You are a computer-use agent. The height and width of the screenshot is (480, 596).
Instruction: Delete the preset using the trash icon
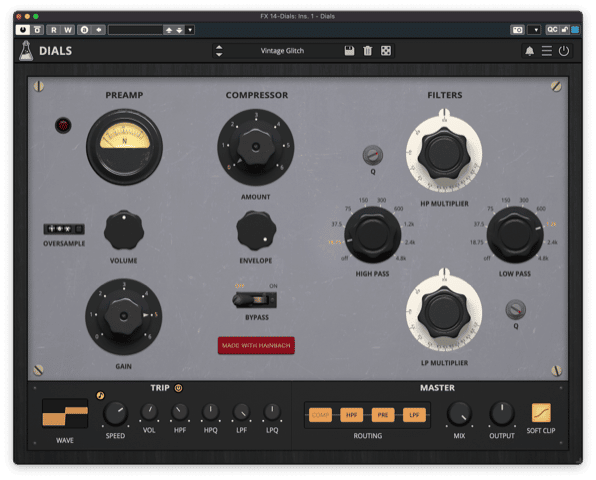click(x=368, y=51)
